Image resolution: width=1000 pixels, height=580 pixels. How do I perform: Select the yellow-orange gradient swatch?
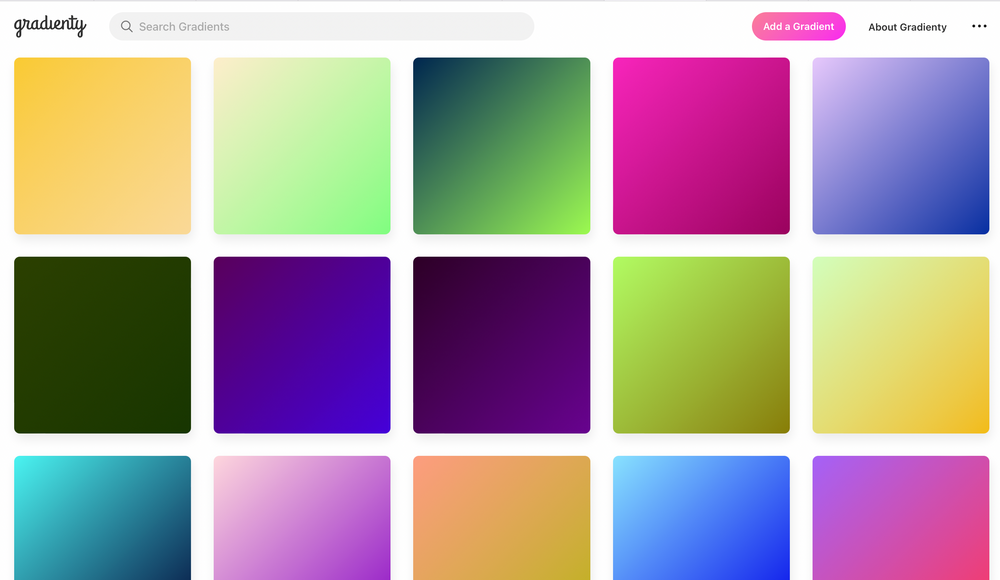102,146
